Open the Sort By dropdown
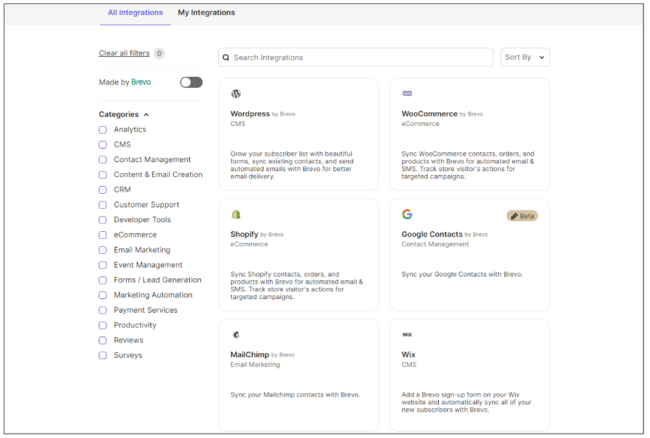650x438 pixels. point(525,58)
